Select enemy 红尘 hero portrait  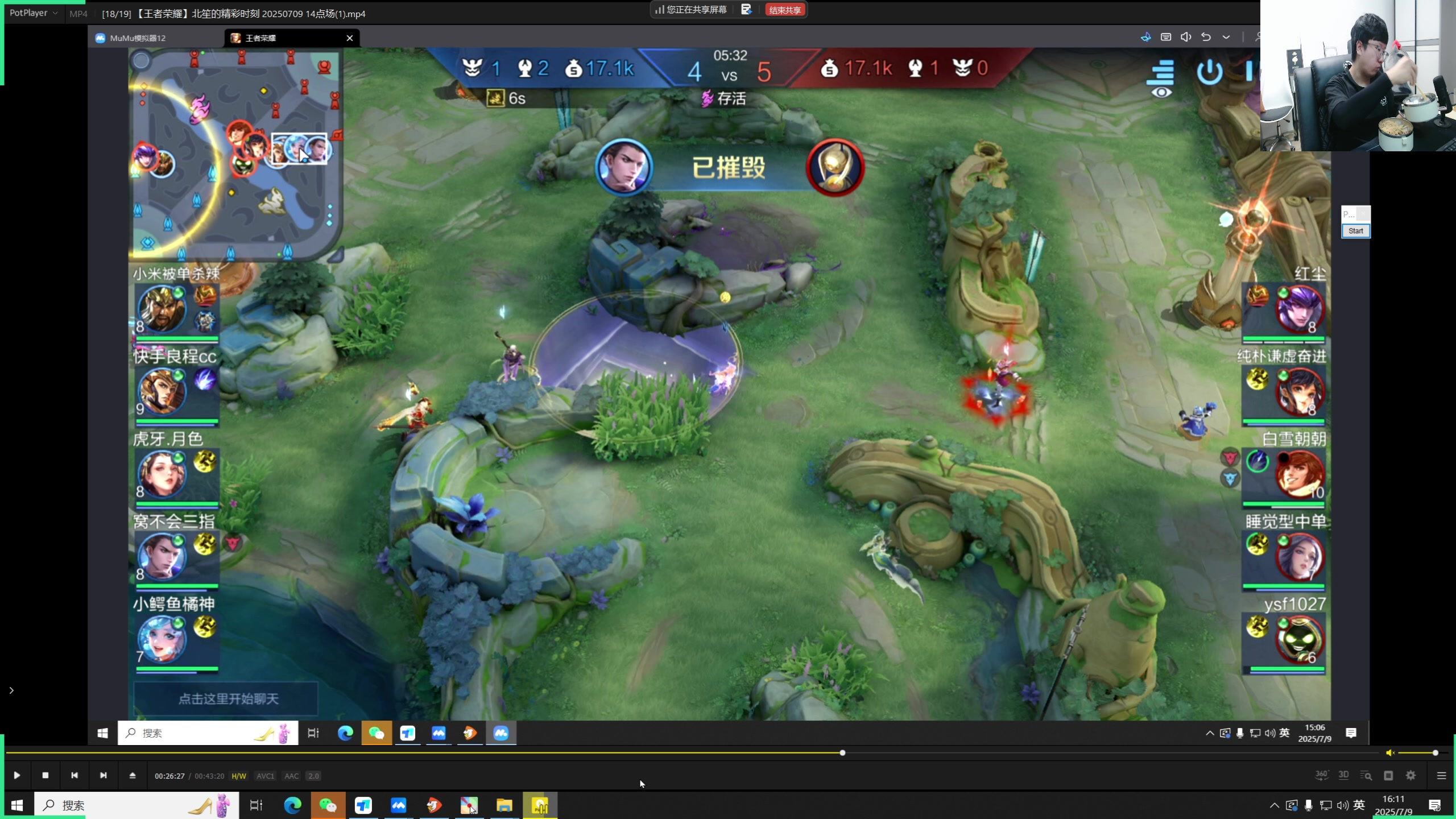(x=1300, y=309)
